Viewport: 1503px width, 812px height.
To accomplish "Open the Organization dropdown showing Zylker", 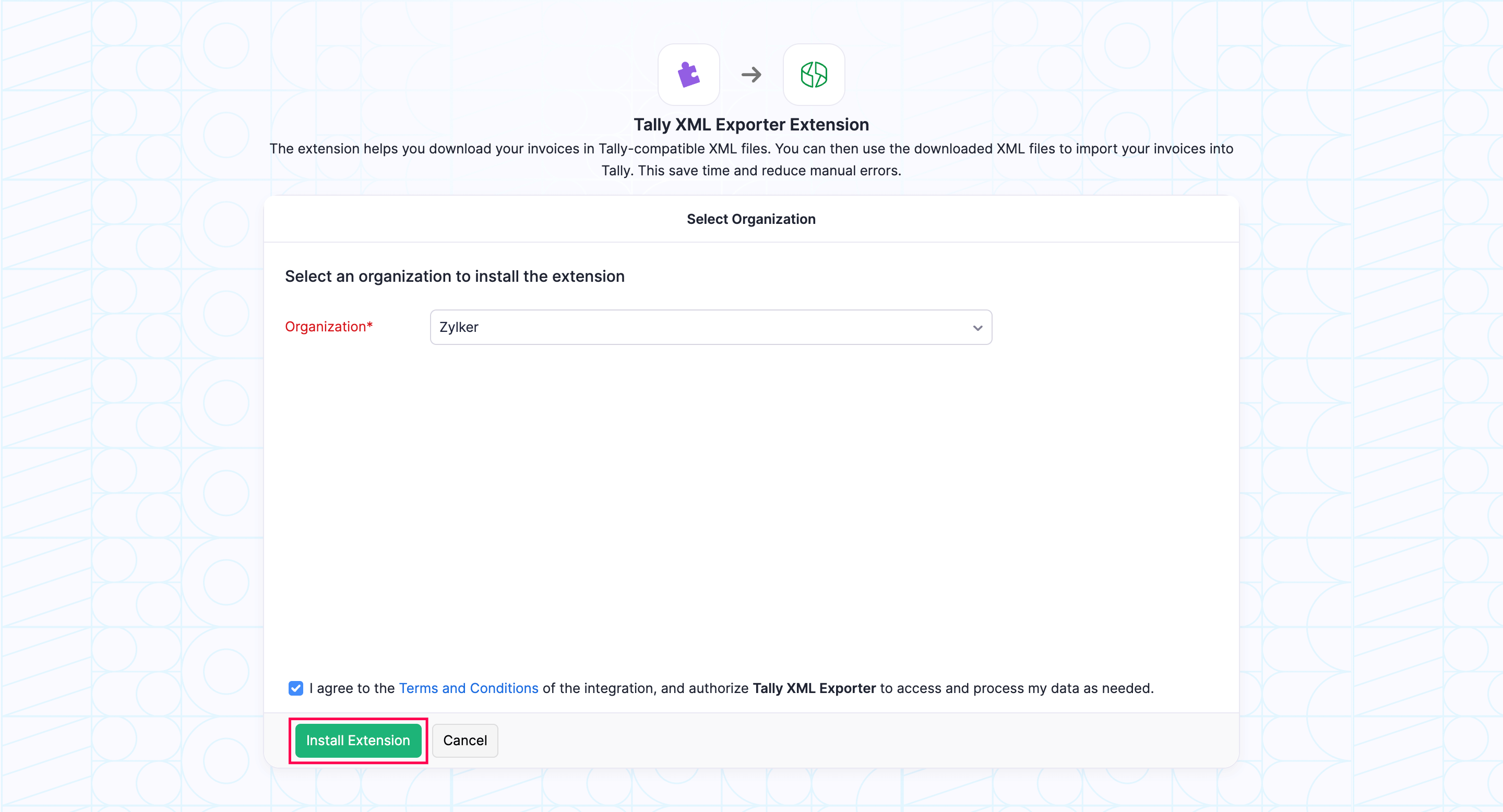I will 711,327.
